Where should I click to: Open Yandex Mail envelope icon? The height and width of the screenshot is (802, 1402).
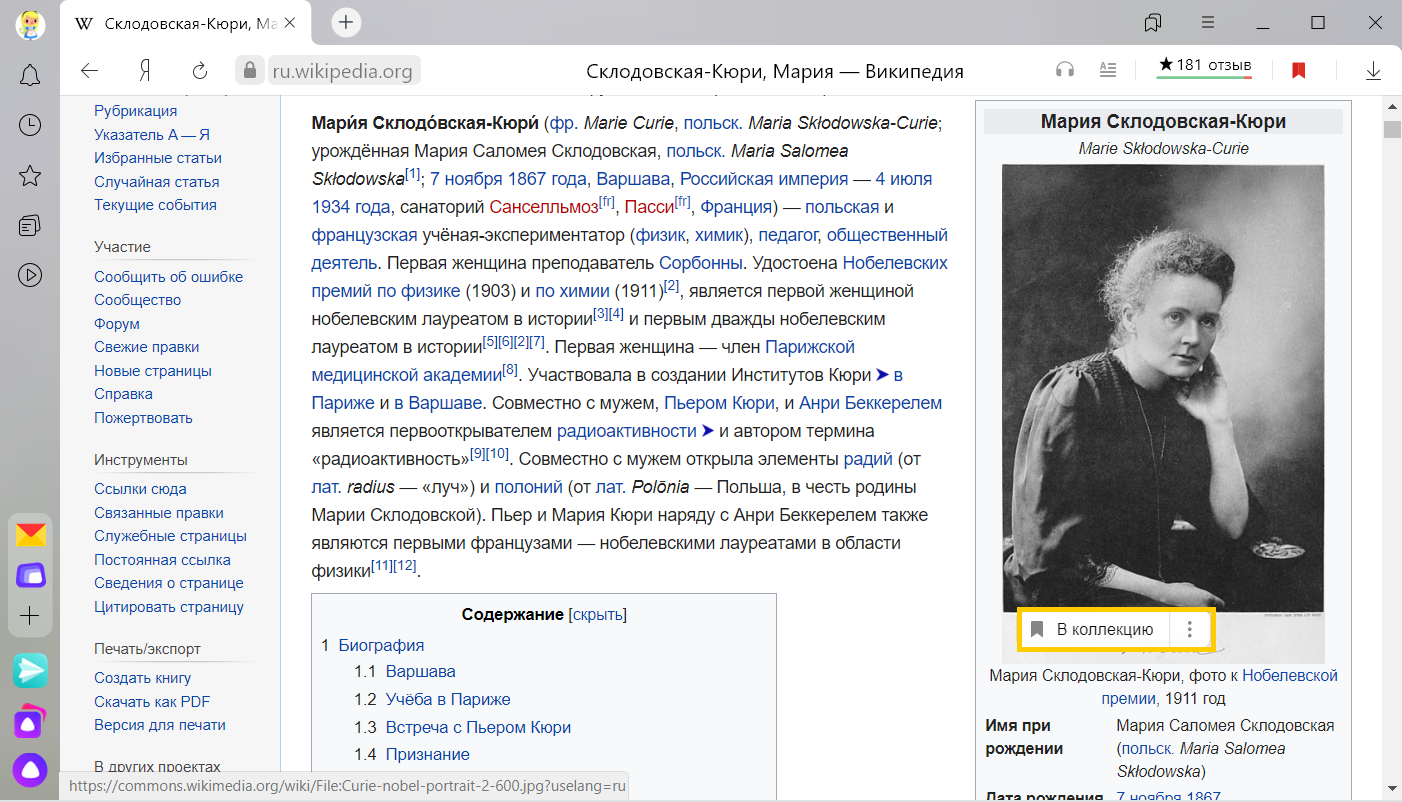pyautogui.click(x=30, y=535)
